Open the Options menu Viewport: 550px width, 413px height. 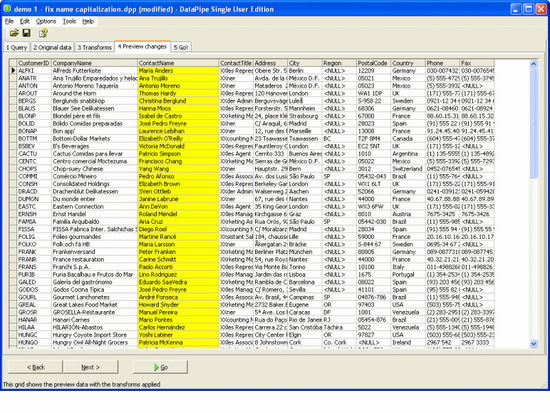click(x=46, y=21)
